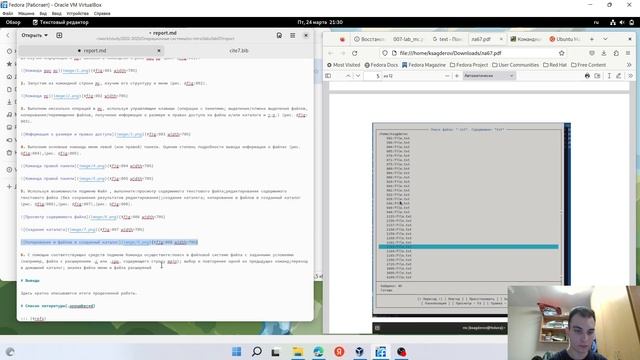Open PDF viewer more tools menu

coord(630,76)
